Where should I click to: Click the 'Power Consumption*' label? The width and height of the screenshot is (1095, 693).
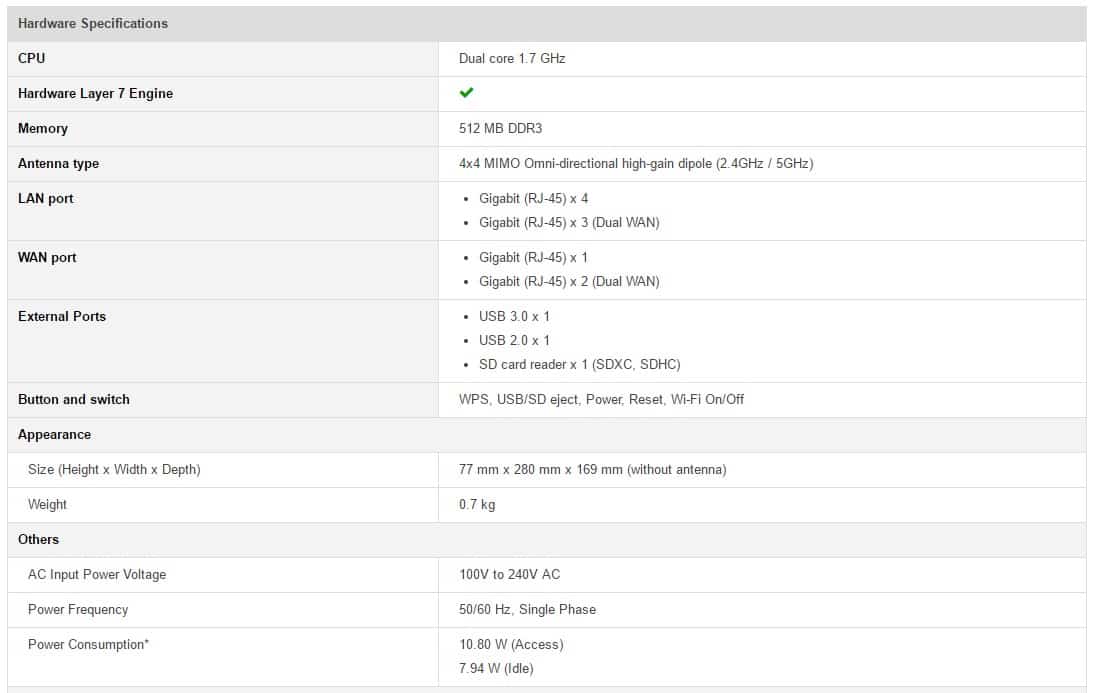pos(89,644)
